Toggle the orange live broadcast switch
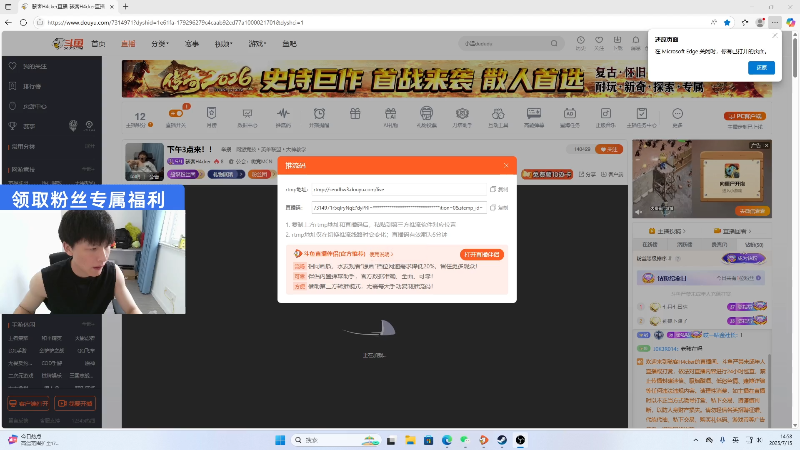 176,113
